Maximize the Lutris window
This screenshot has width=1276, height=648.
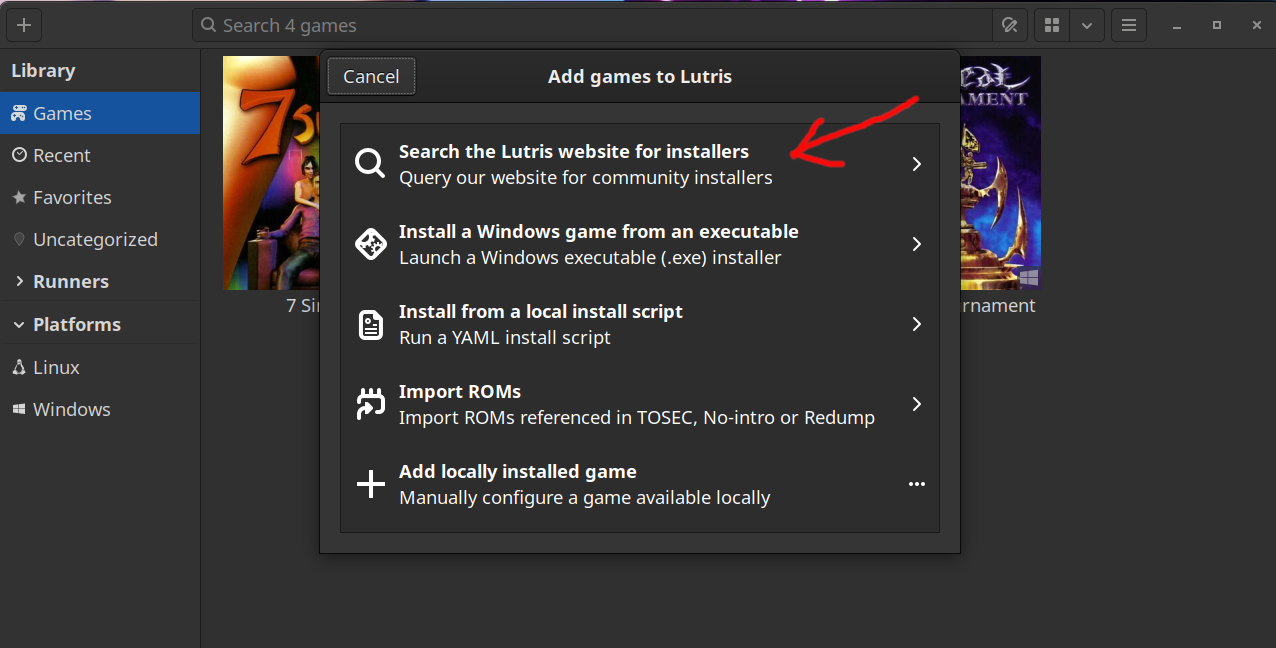1216,25
